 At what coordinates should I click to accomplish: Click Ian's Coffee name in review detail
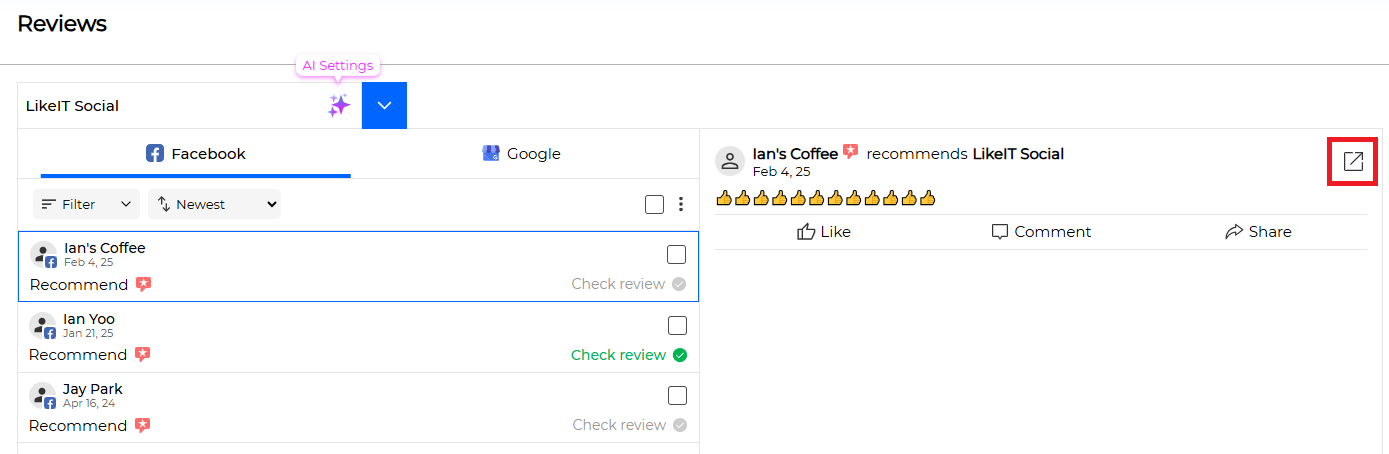795,154
